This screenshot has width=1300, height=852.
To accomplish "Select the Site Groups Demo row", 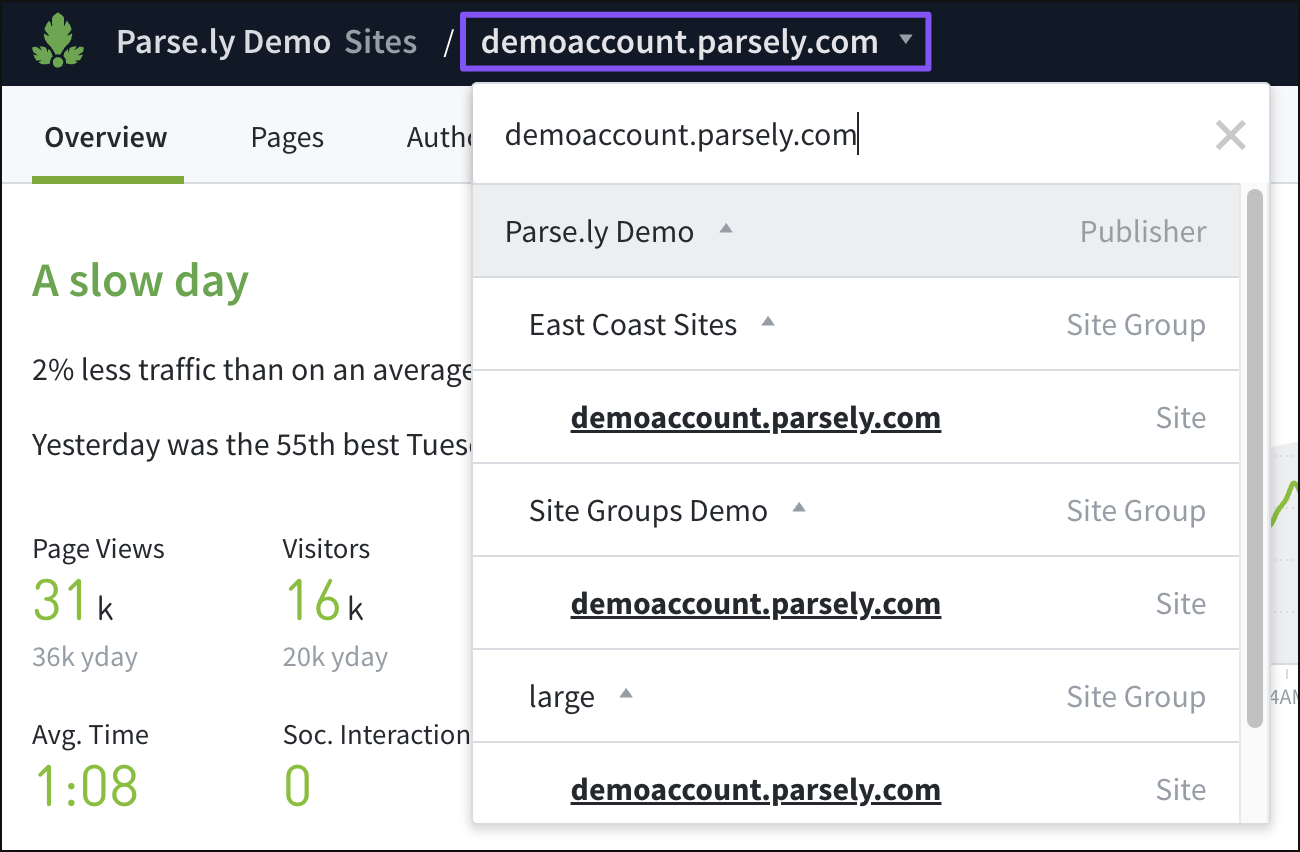I will pyautogui.click(x=856, y=510).
